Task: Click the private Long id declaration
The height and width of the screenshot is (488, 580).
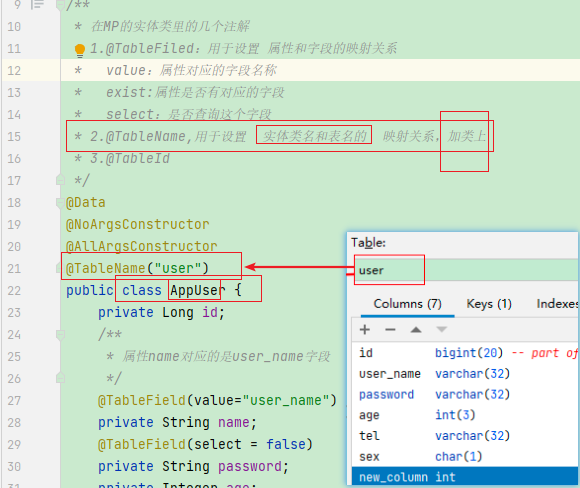Action: click(x=161, y=313)
